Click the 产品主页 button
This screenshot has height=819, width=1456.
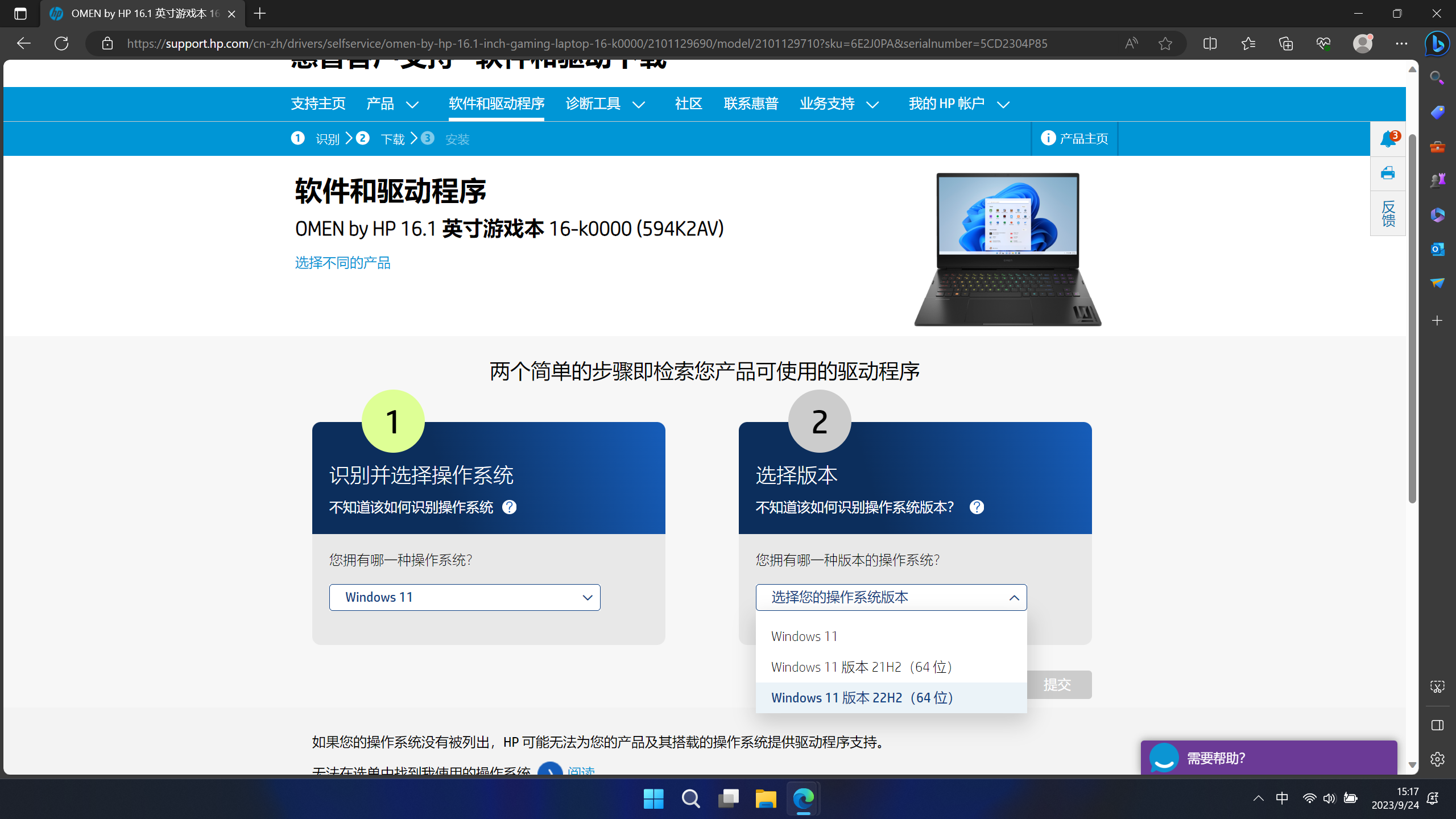(x=1074, y=138)
